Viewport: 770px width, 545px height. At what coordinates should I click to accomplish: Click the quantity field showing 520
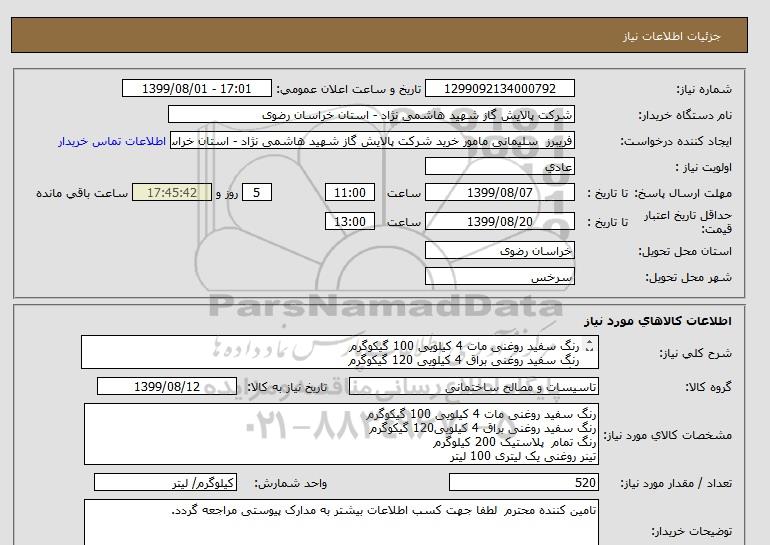click(x=523, y=482)
